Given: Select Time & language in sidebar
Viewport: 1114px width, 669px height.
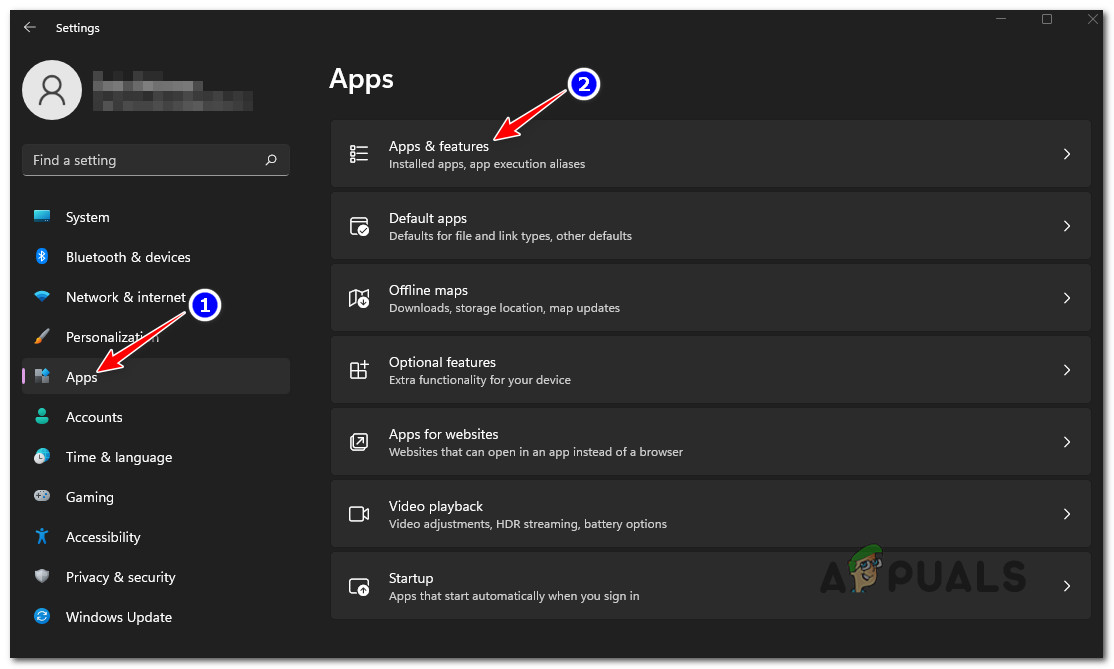Looking at the screenshot, I should tap(118, 457).
